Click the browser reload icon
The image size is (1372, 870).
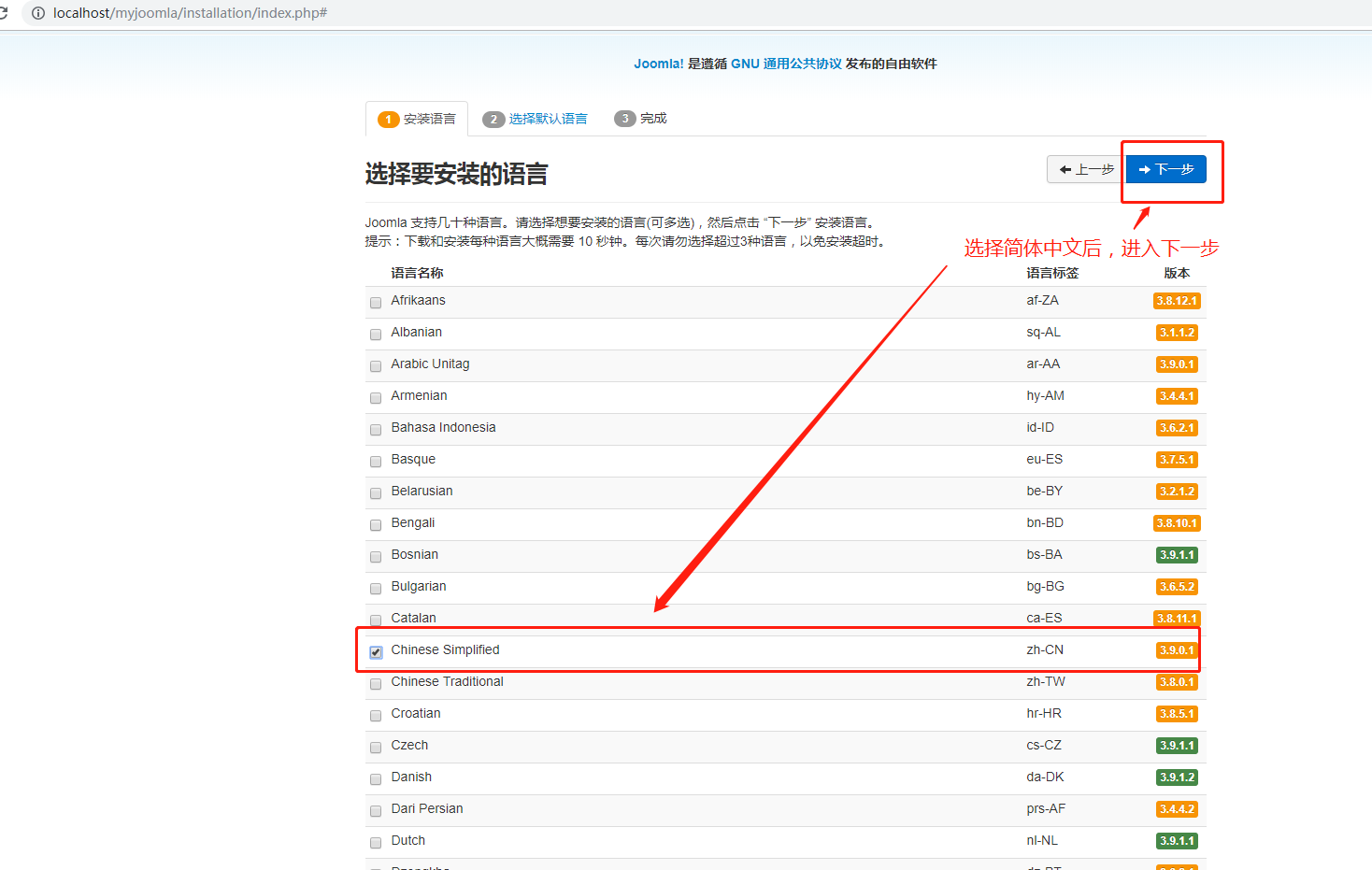pos(3,13)
